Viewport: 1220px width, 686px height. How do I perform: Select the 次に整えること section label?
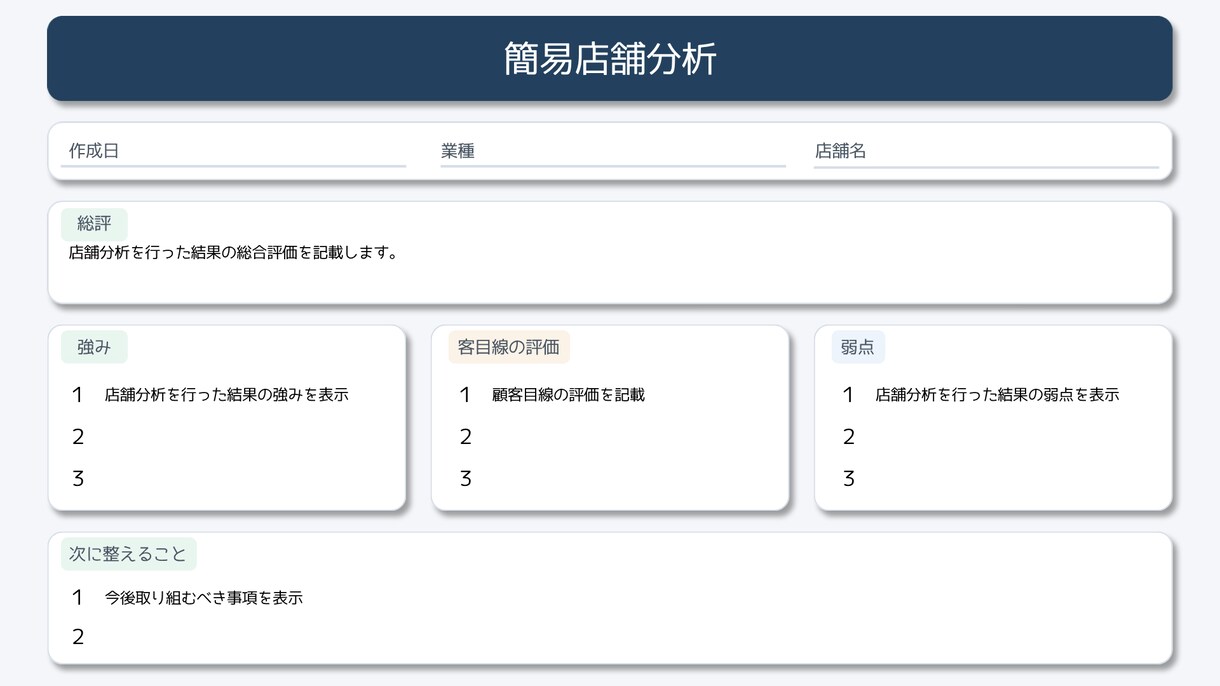[x=129, y=554]
